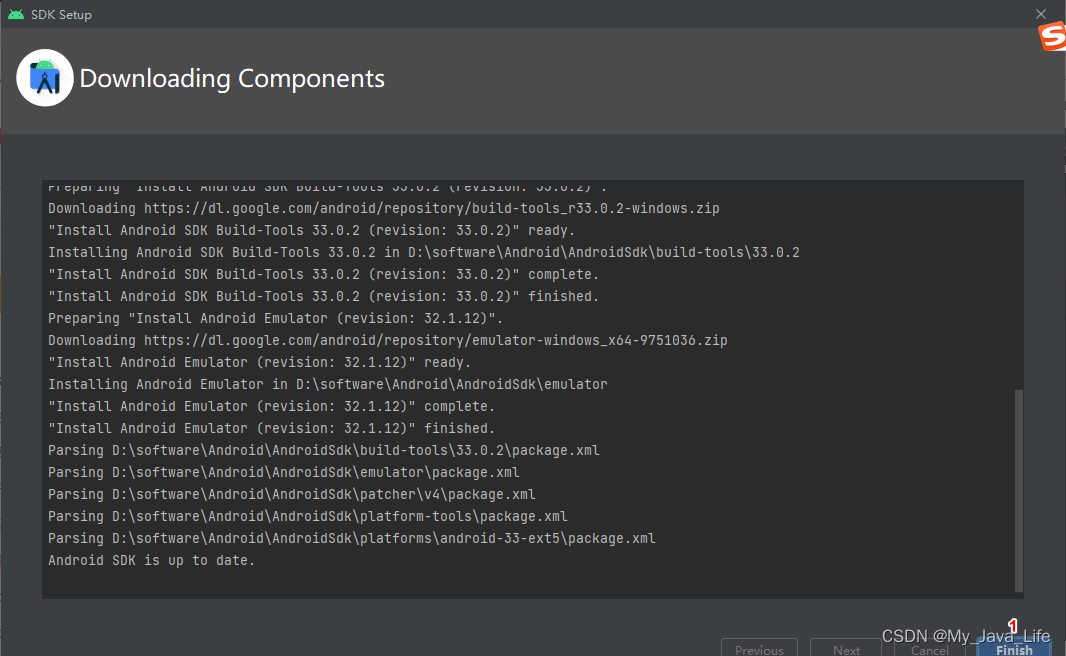Screen dimensions: 1066x656
Task: Click the Android icon in title bar
Action: tap(16, 14)
